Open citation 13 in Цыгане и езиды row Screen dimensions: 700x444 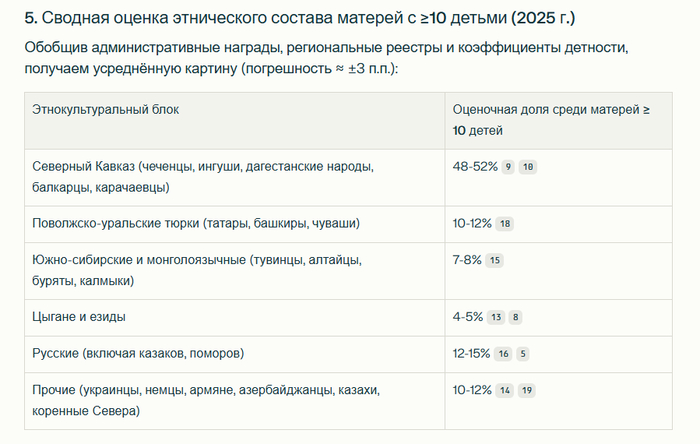click(x=496, y=318)
